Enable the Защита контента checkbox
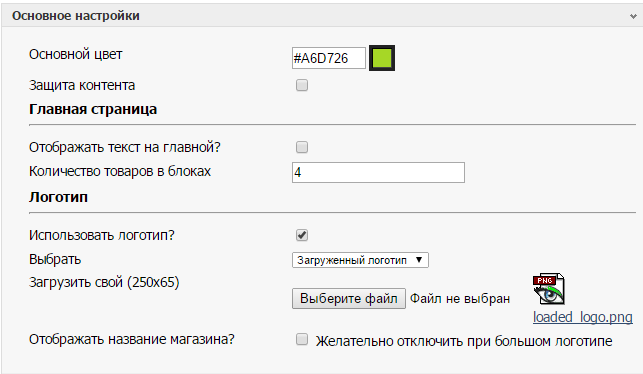This screenshot has width=643, height=374. point(302,85)
